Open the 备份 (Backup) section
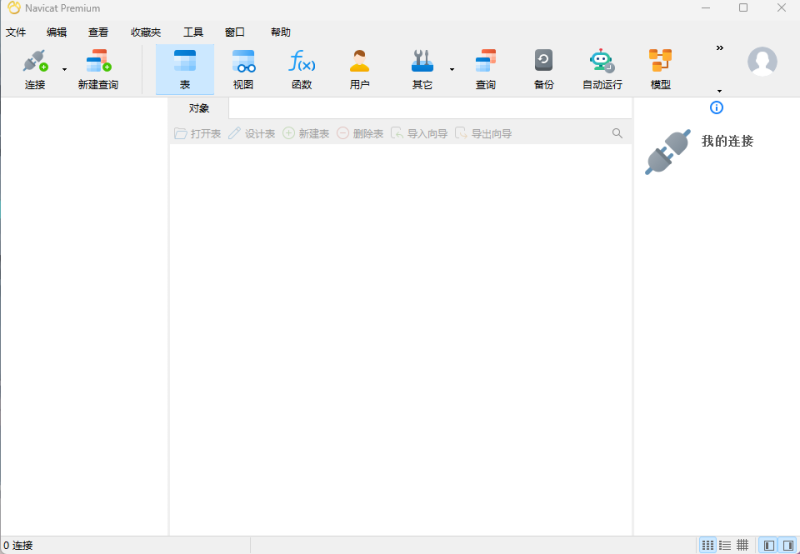This screenshot has height=554, width=800. tap(543, 68)
